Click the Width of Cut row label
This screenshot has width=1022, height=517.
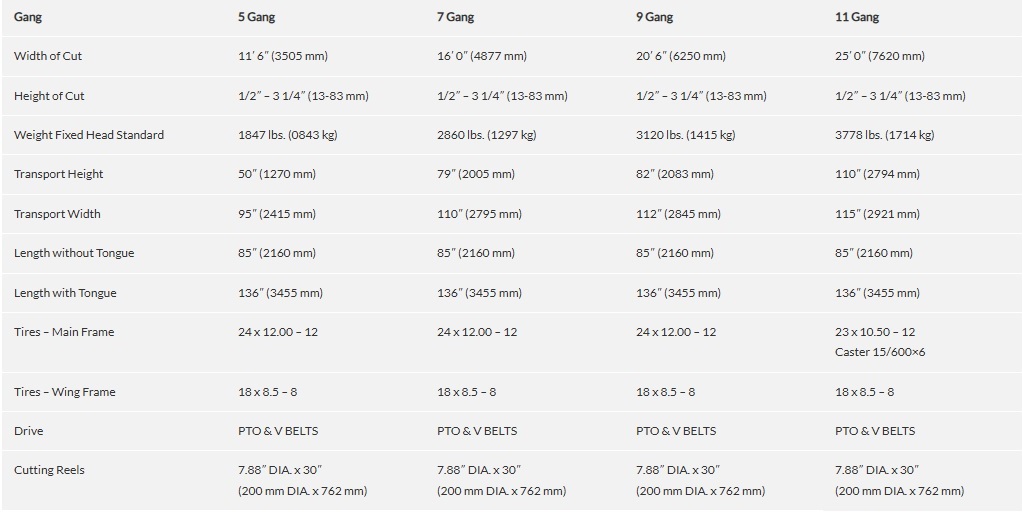point(48,56)
